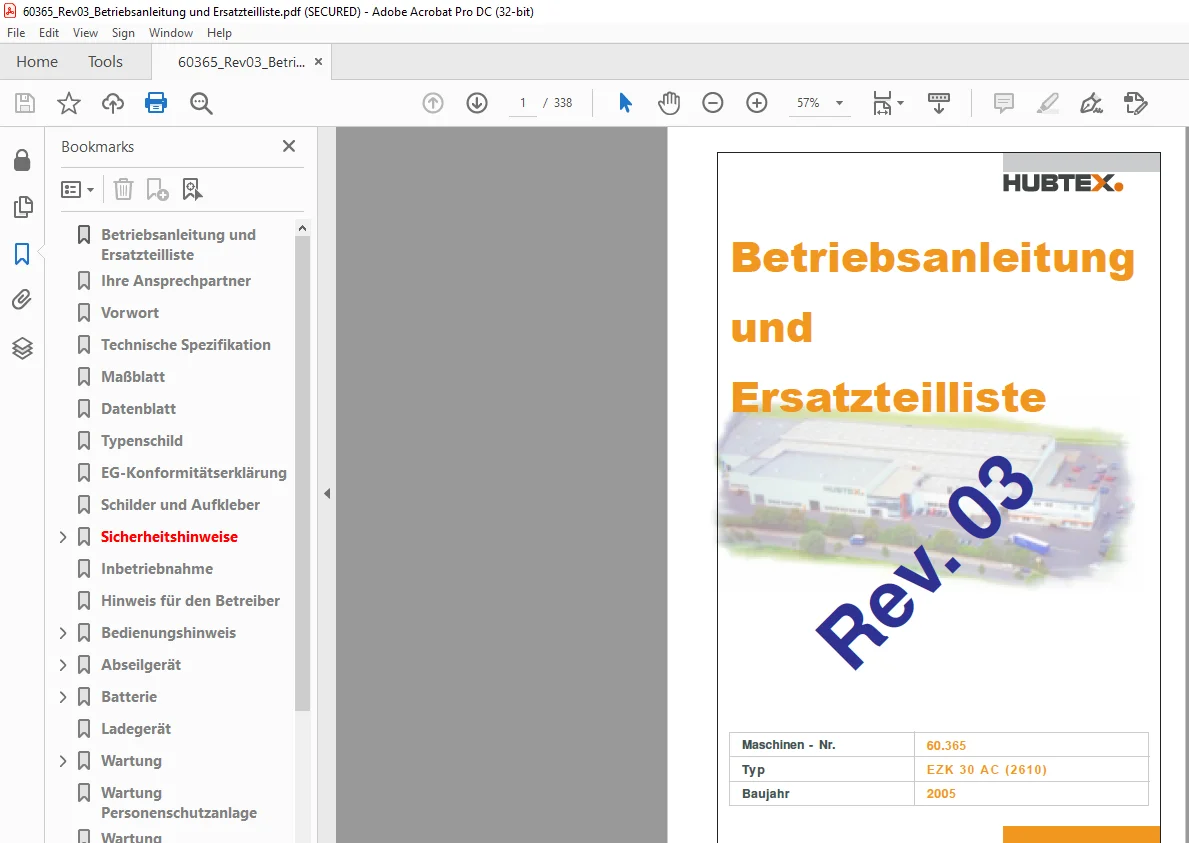The height and width of the screenshot is (843, 1189).
Task: Open the zoom level dropdown
Action: (839, 103)
